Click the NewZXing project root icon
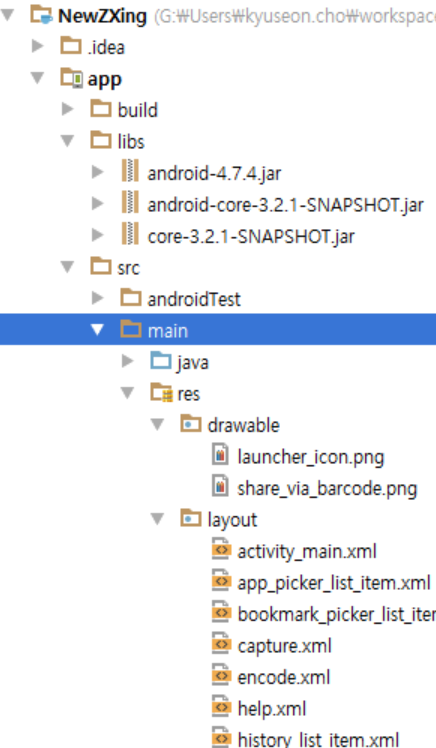The height and width of the screenshot is (748, 436). coord(41,14)
